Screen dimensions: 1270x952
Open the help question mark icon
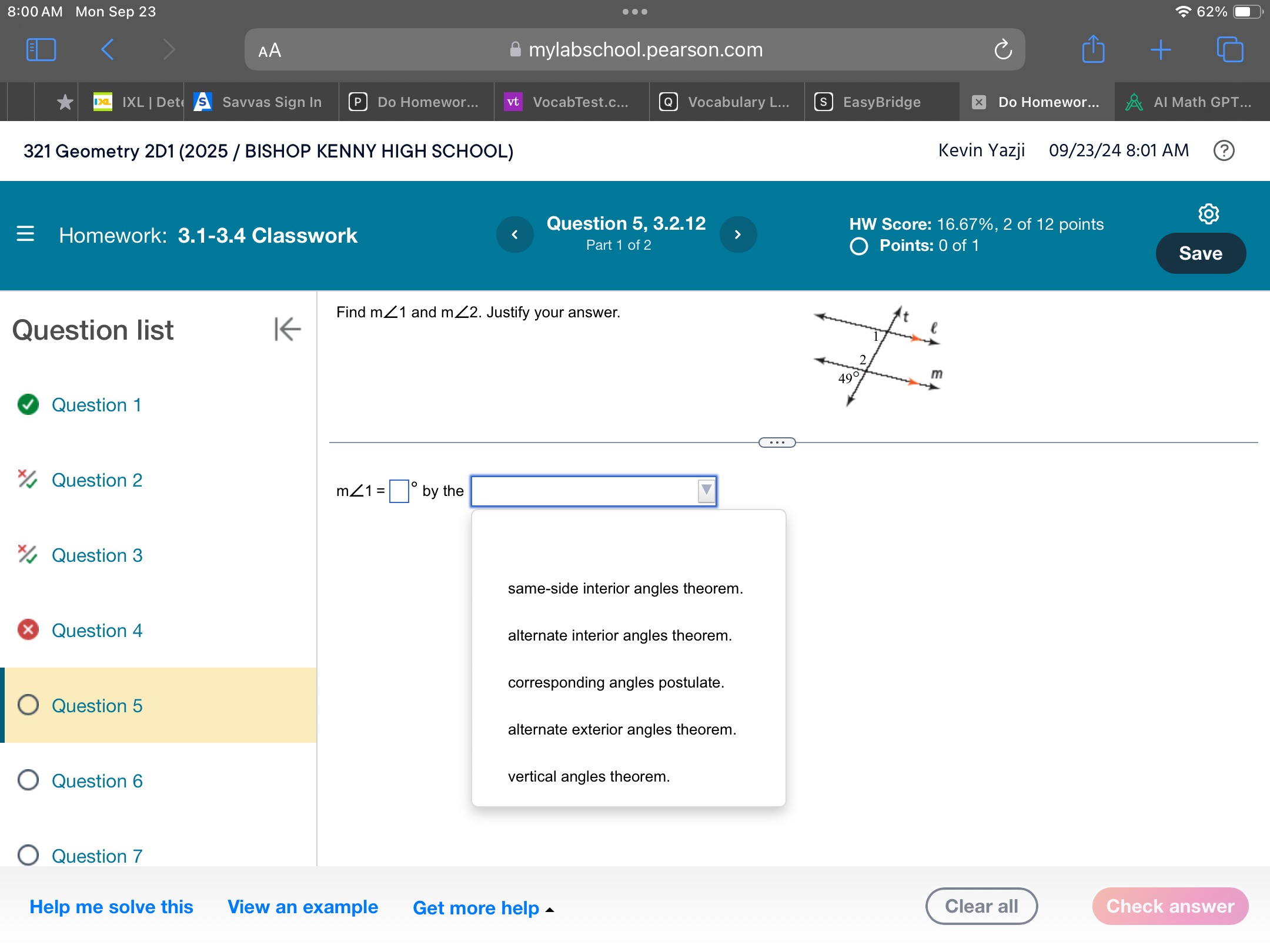pyautogui.click(x=1224, y=151)
